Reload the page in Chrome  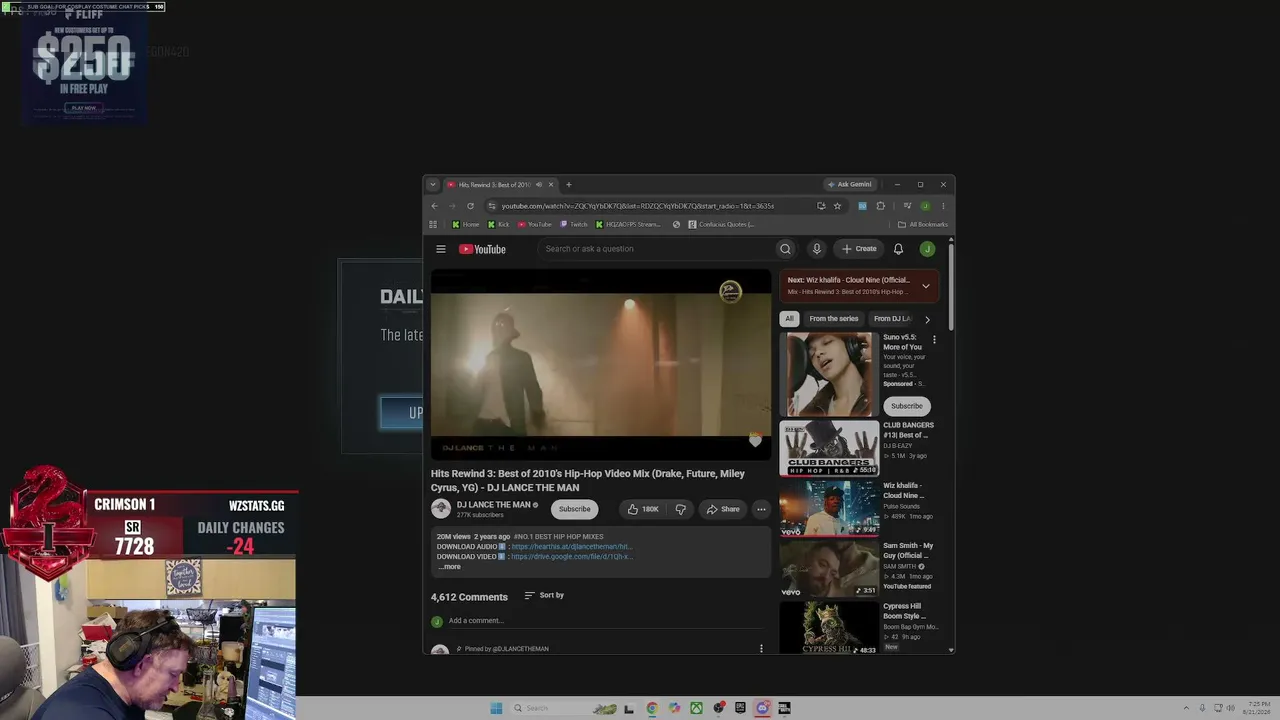[x=470, y=206]
